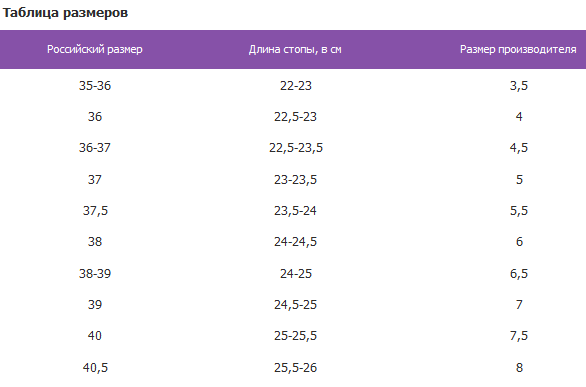Image resolution: width=586 pixels, height=387 pixels.
Task: Click foot length 25,5-26 cell
Action: (295, 368)
